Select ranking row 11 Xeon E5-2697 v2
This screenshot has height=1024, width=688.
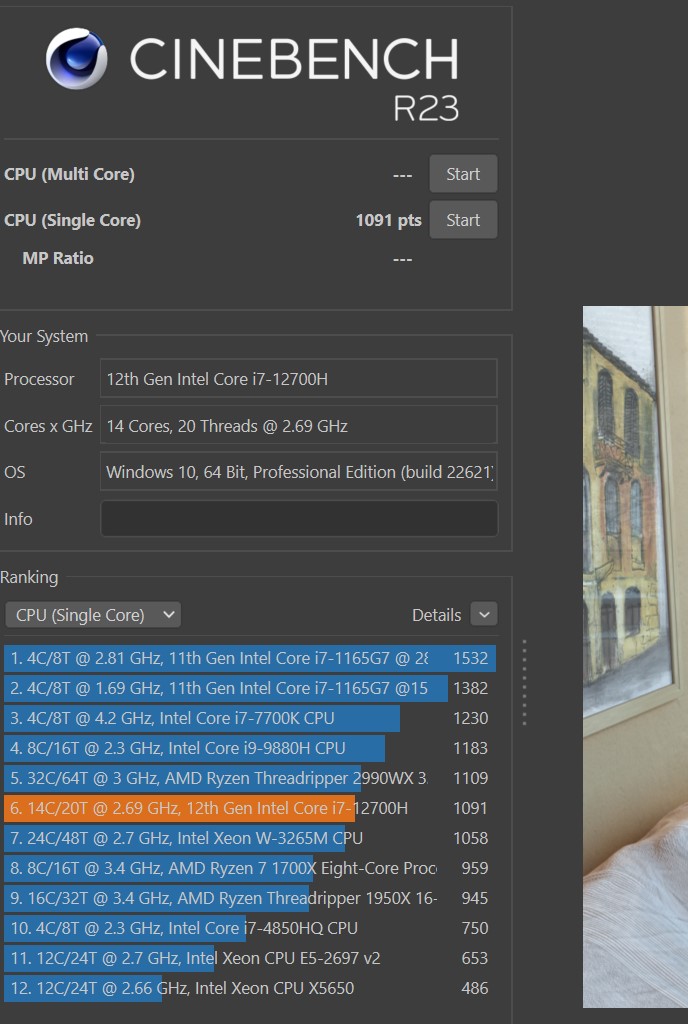250,959
